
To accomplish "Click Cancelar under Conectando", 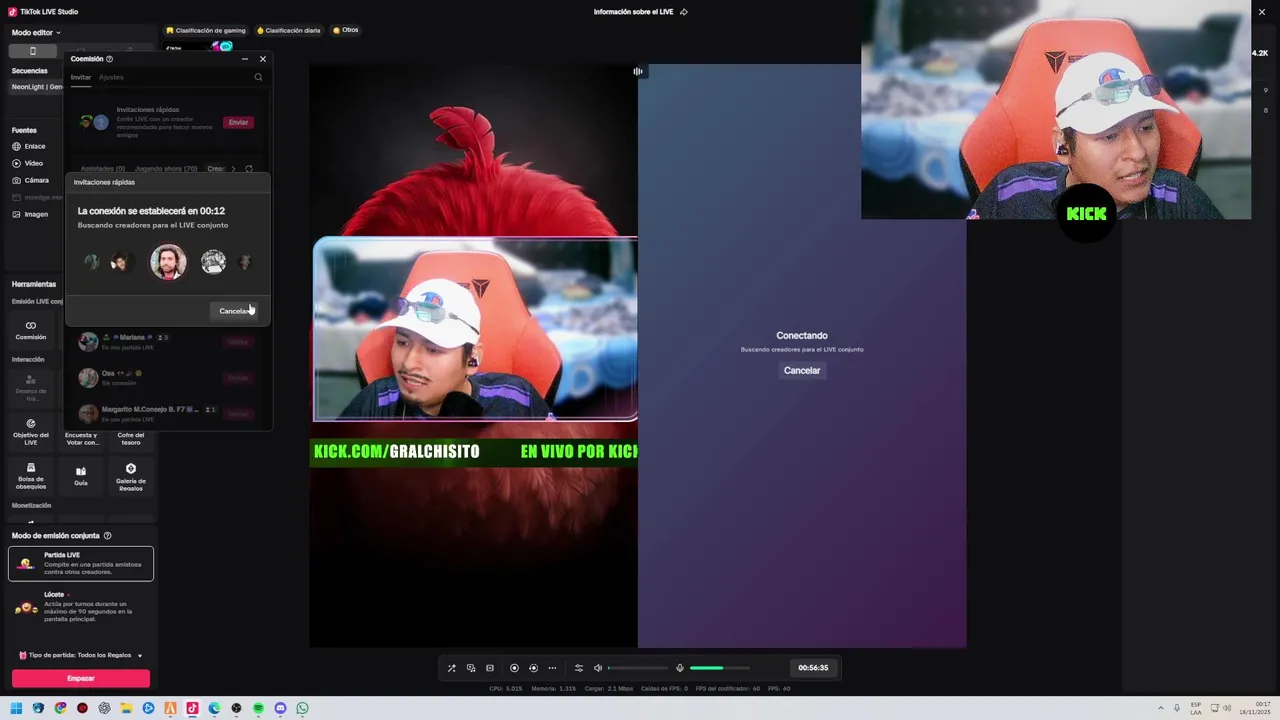I will tap(802, 370).
